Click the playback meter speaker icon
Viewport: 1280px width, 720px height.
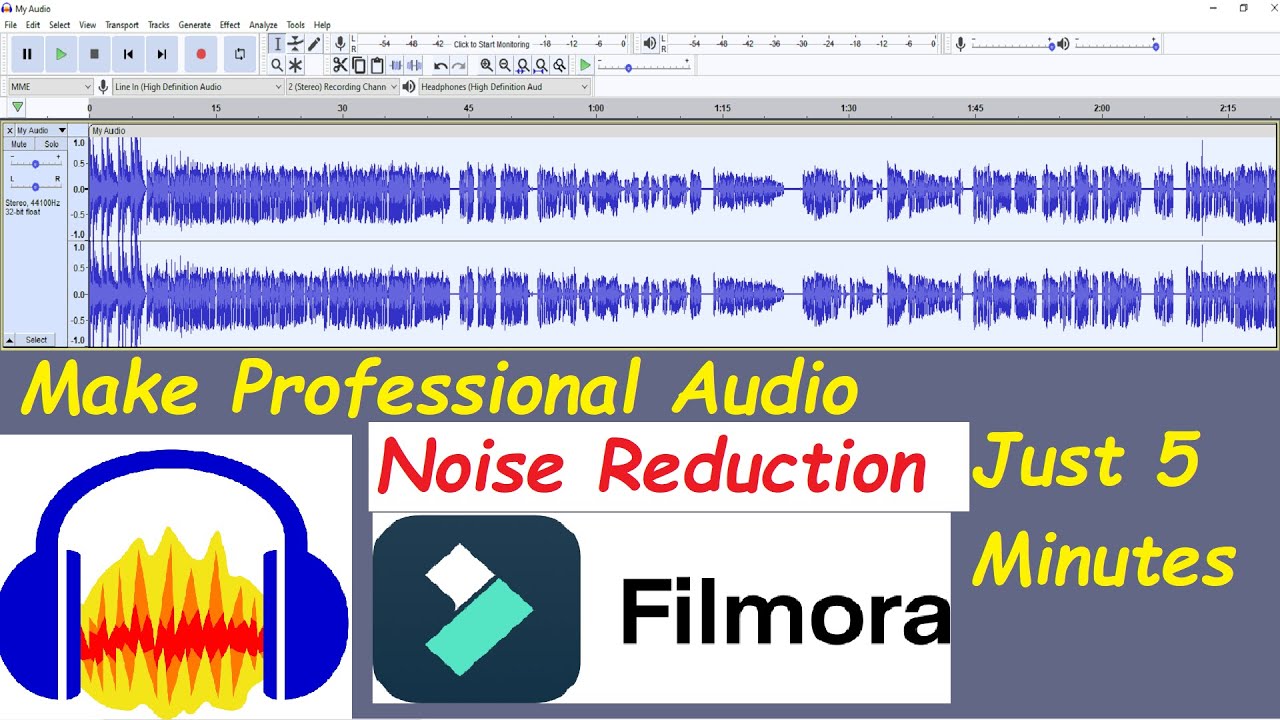point(650,43)
